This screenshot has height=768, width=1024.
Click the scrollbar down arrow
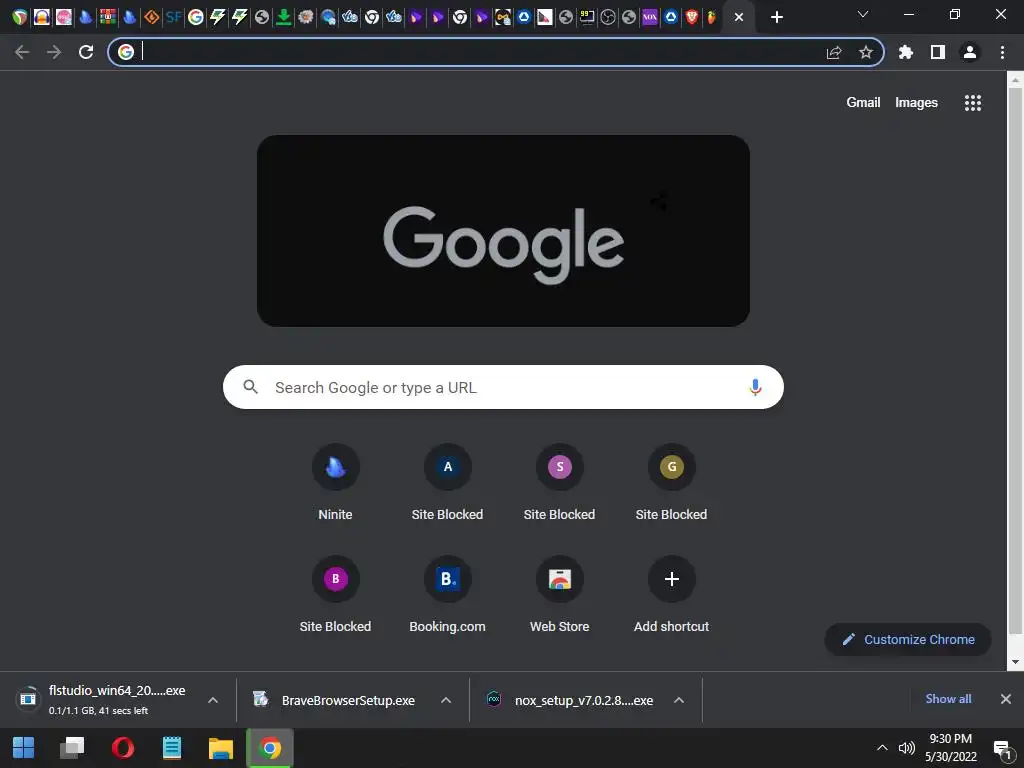(1015, 662)
